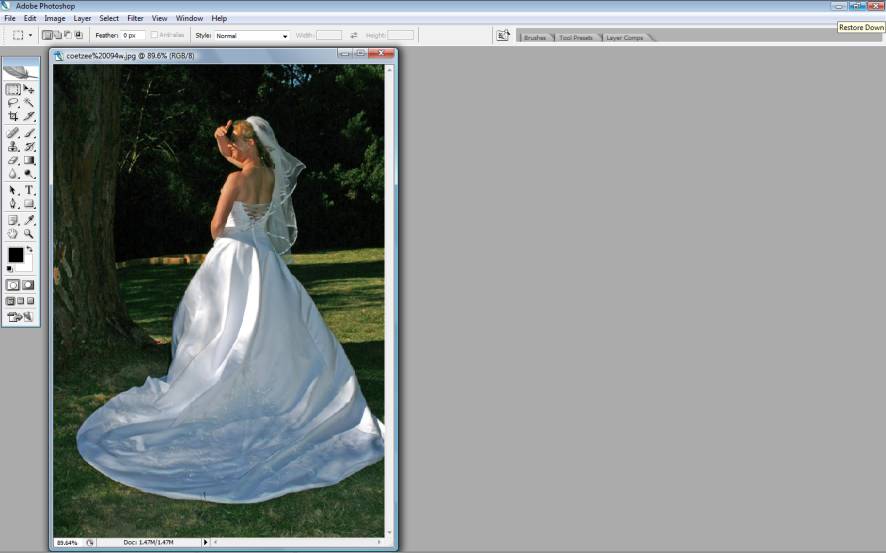Open the View menu

(x=159, y=18)
